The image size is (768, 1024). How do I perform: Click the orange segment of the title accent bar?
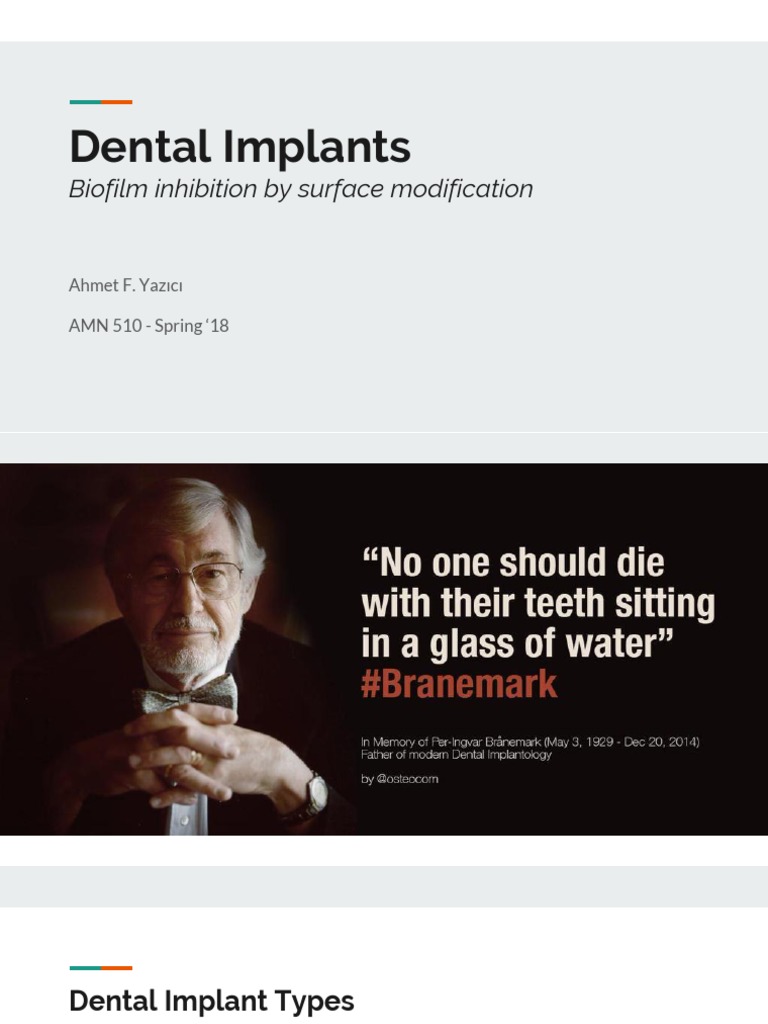pyautogui.click(x=117, y=102)
